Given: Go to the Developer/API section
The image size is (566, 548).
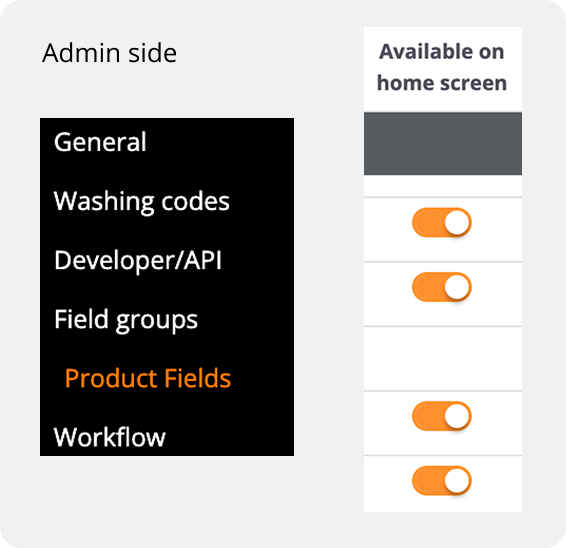Looking at the screenshot, I should (138, 260).
